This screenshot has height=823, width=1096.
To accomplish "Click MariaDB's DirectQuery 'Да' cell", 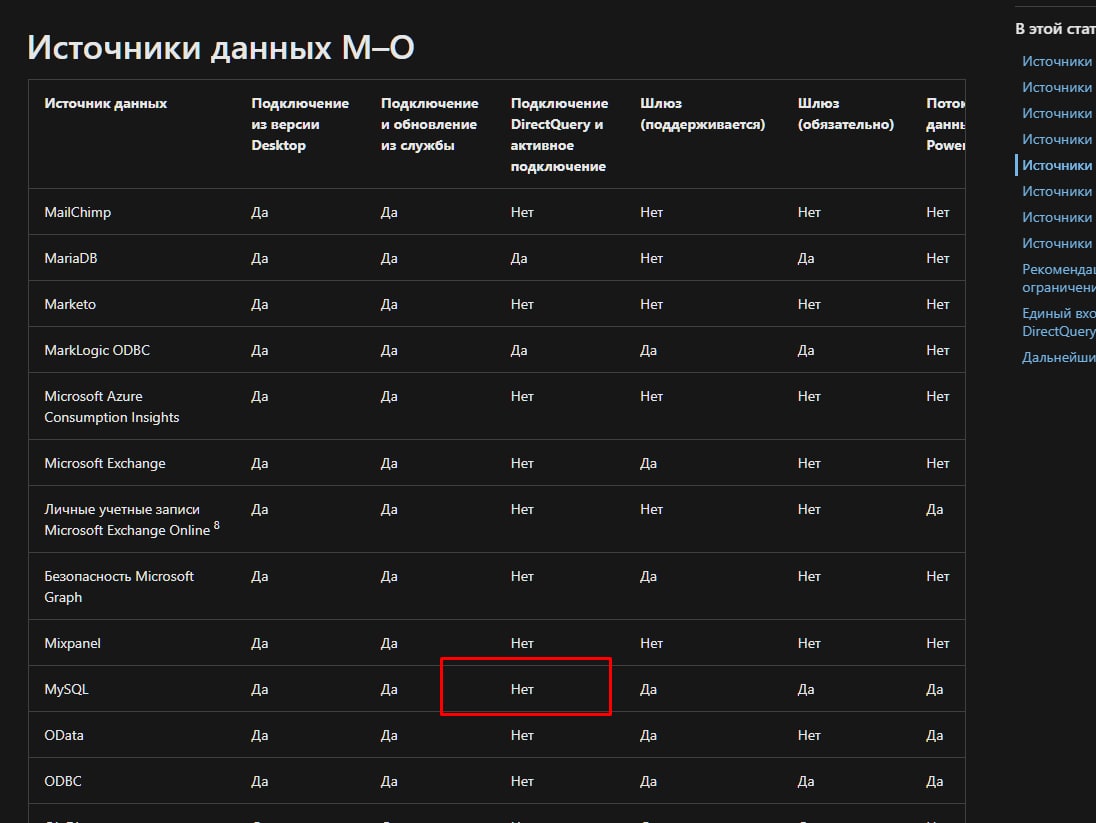I will tap(519, 258).
